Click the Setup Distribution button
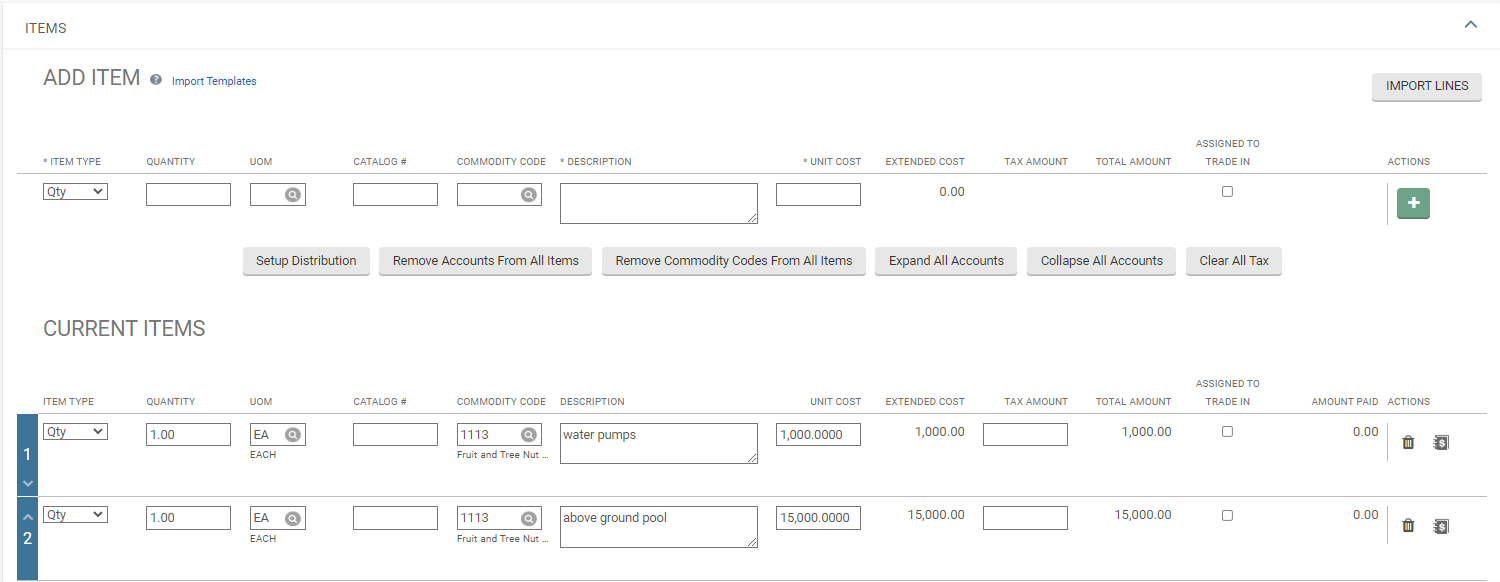Viewport: 1500px width, 582px height. (x=306, y=261)
